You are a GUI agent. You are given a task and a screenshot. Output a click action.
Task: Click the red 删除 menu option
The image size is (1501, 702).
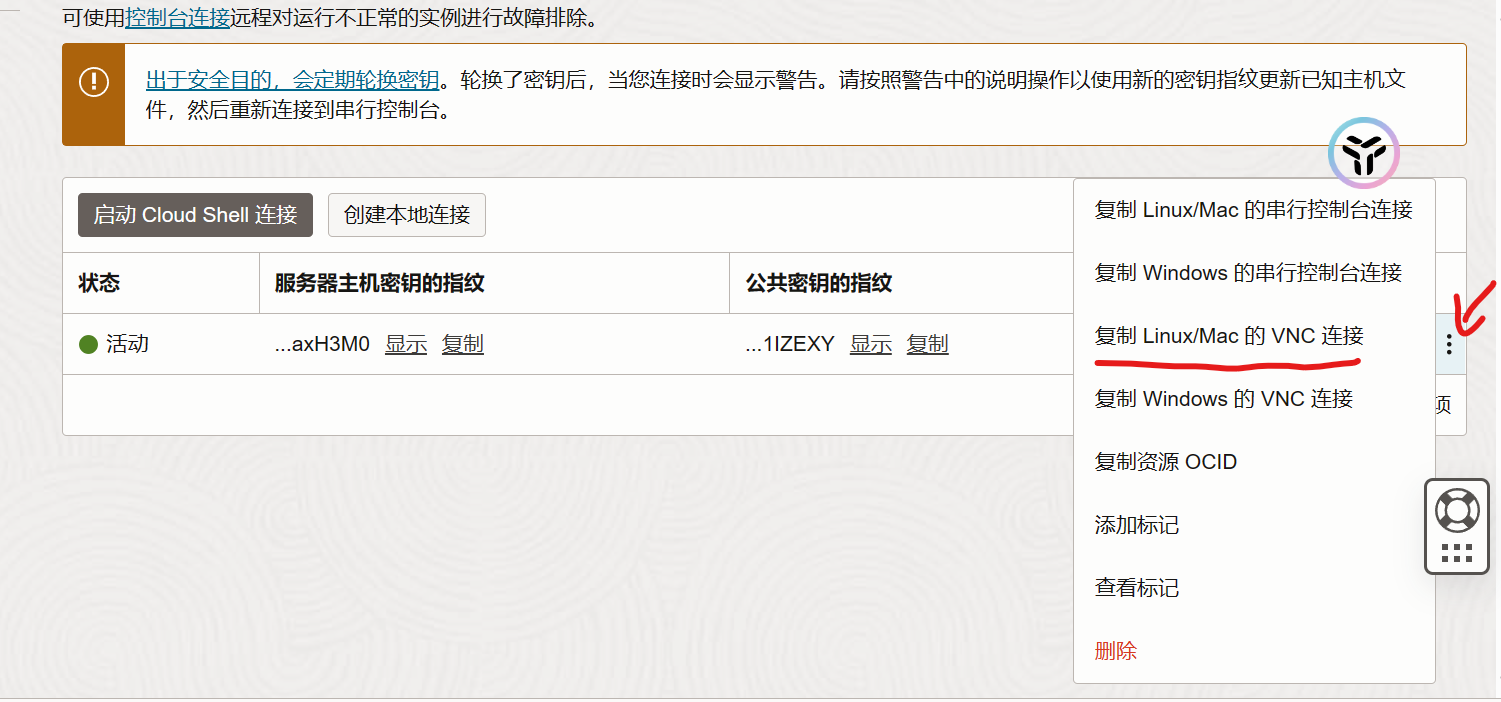click(x=1116, y=651)
